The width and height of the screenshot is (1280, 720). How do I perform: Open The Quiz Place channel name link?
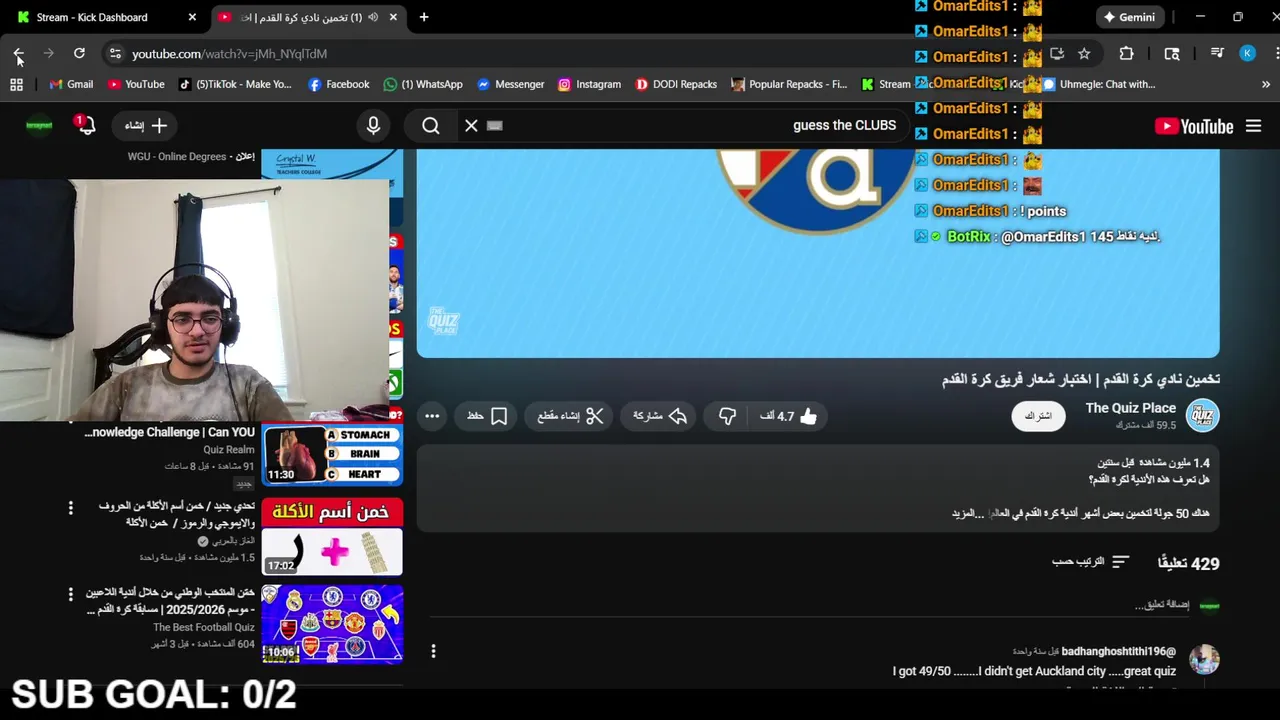[x=1130, y=408]
